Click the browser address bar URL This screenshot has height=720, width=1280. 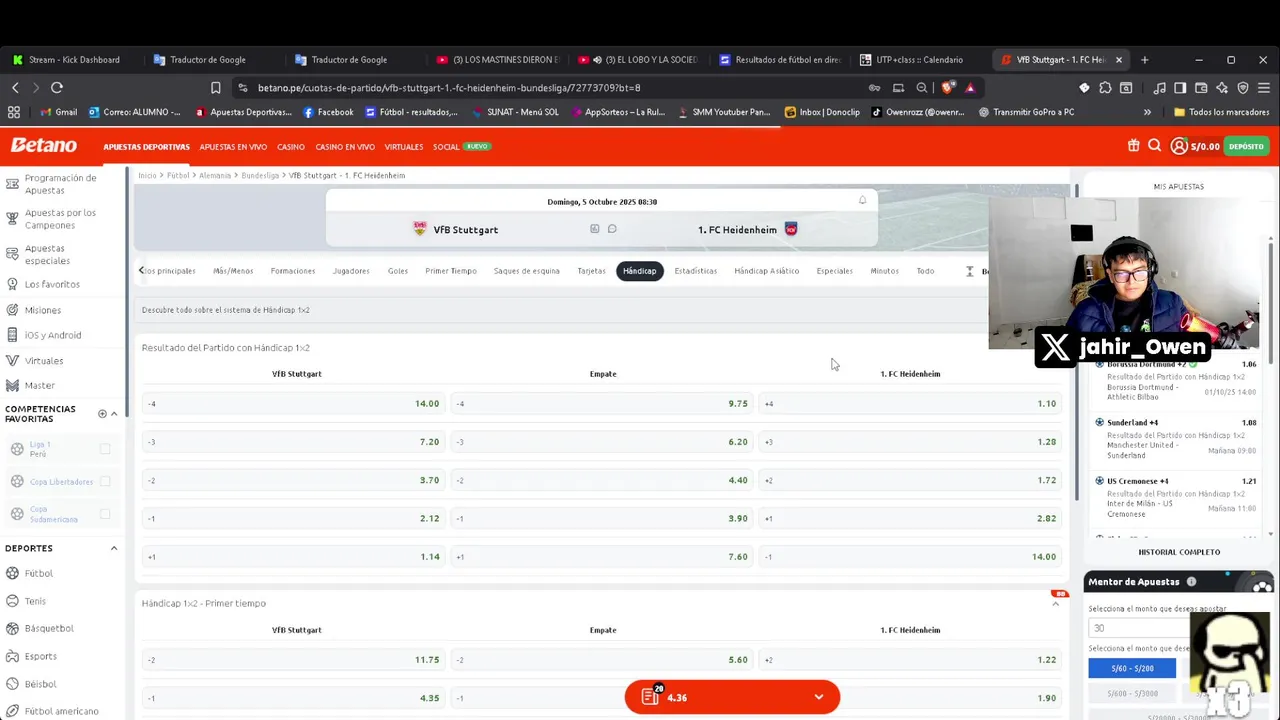449,88
